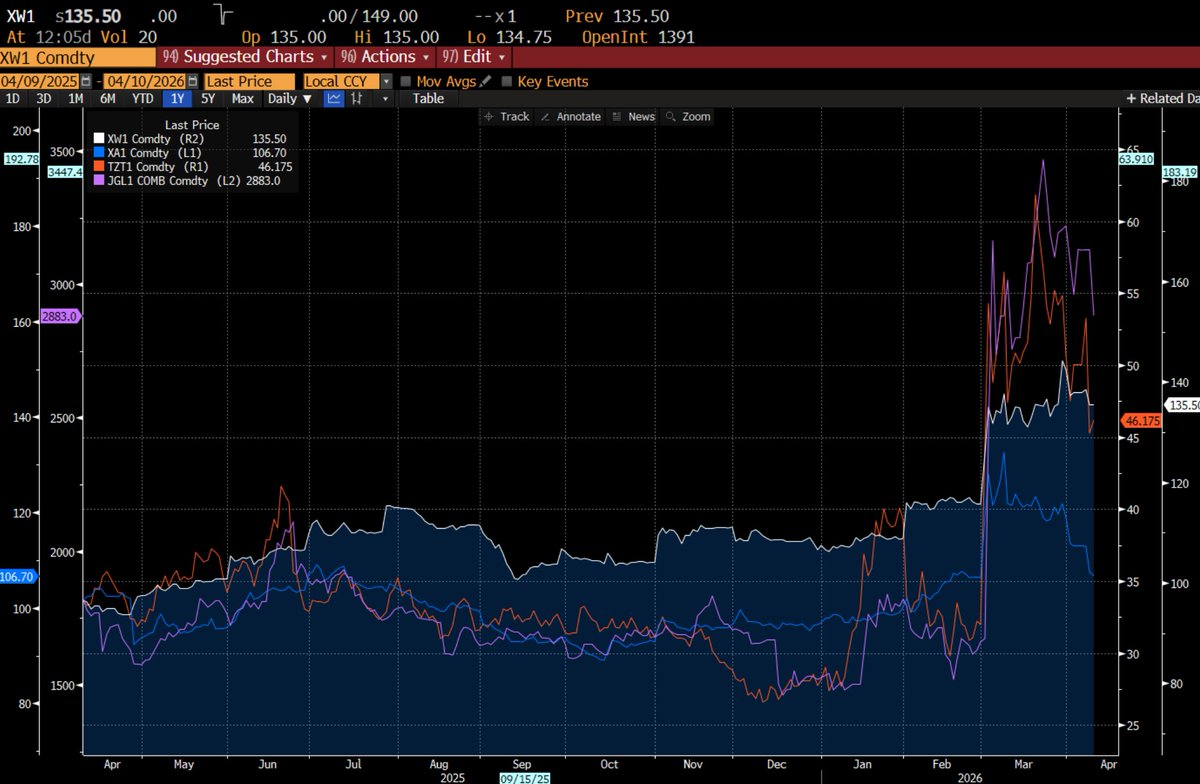Click the Mov Avgs pencil edit icon
This screenshot has height=784, width=1200.
[x=485, y=81]
